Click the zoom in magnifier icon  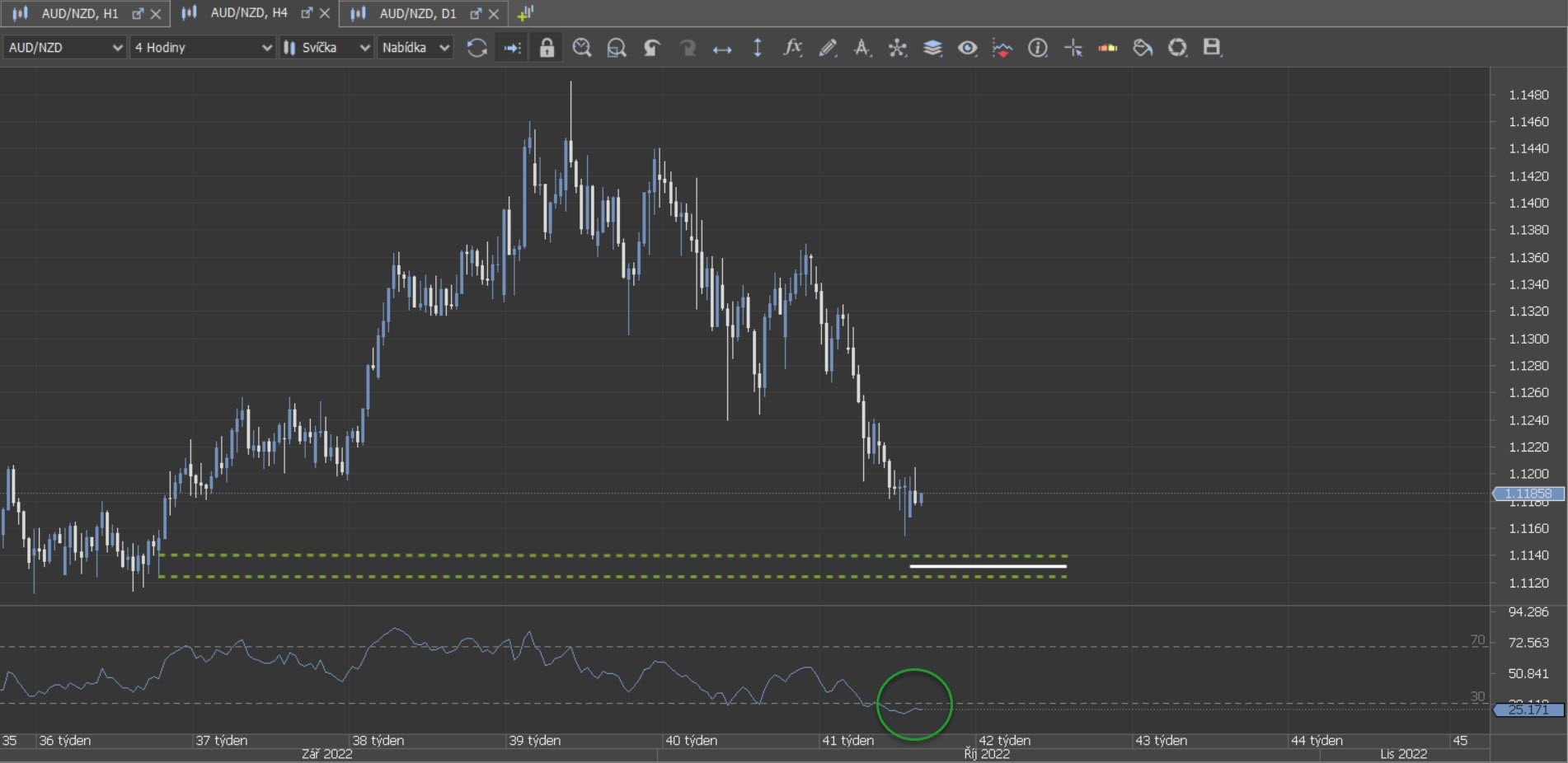[x=582, y=48]
